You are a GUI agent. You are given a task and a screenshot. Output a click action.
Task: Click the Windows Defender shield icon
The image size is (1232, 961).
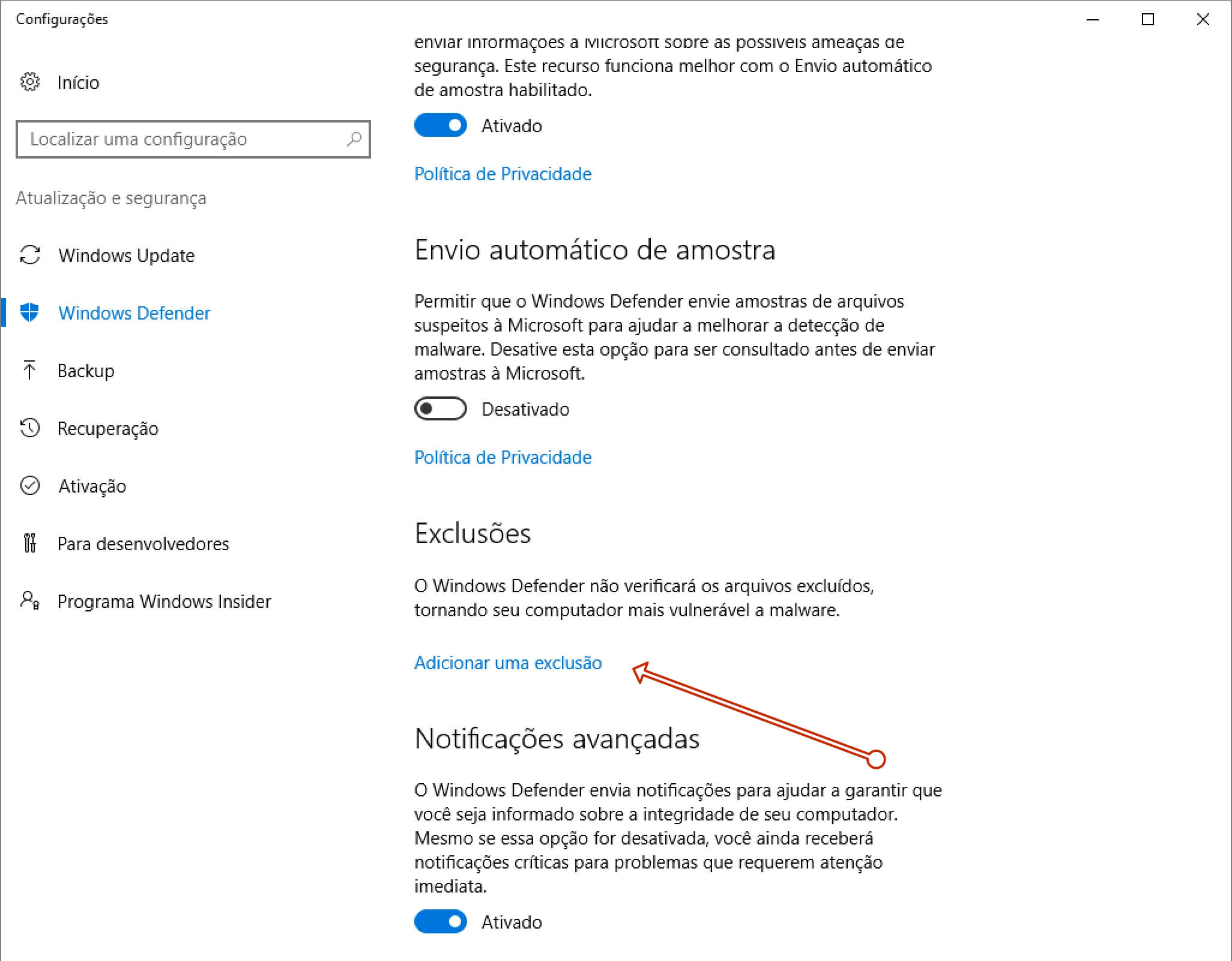tap(29, 312)
